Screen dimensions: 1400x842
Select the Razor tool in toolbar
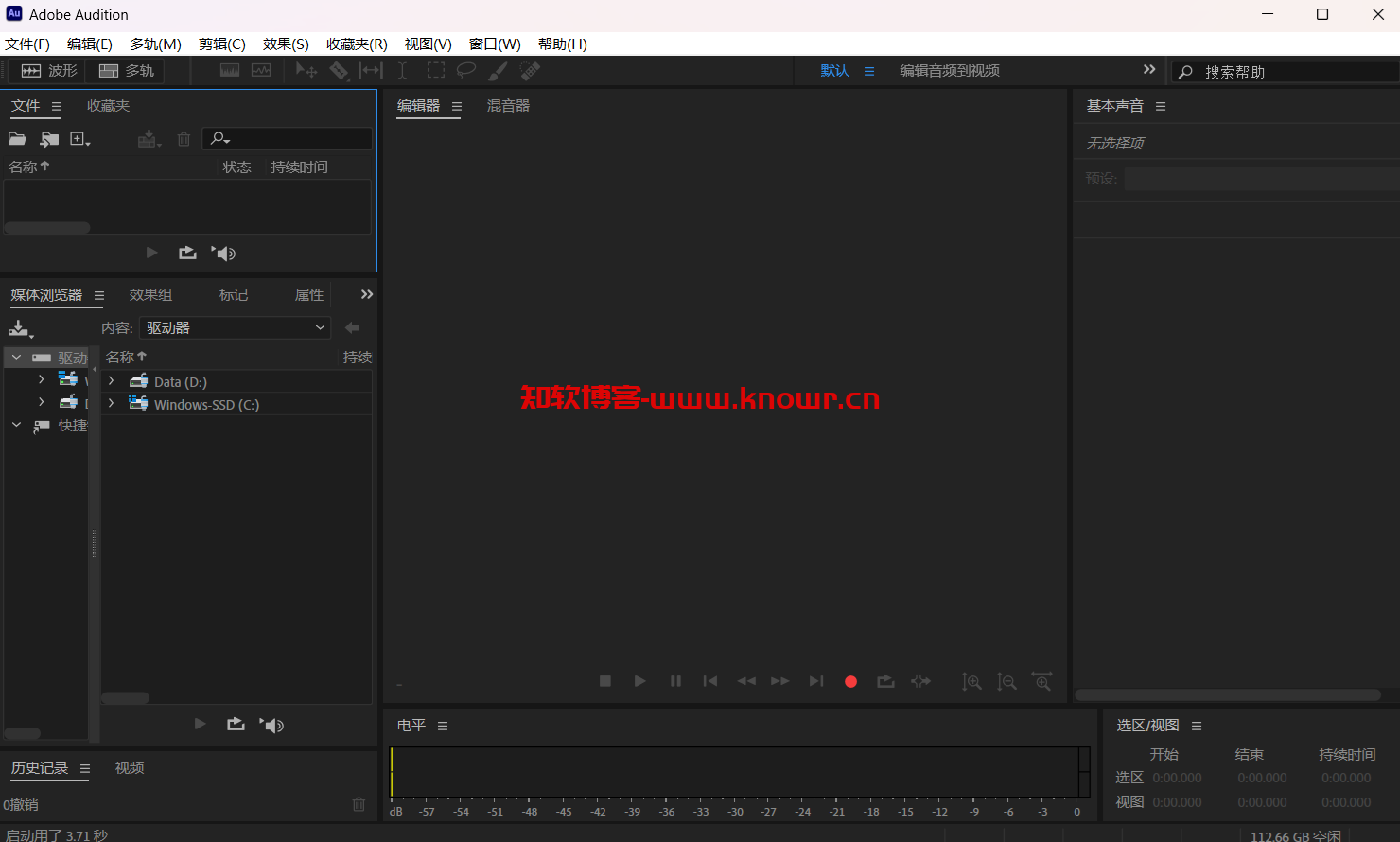(x=339, y=71)
